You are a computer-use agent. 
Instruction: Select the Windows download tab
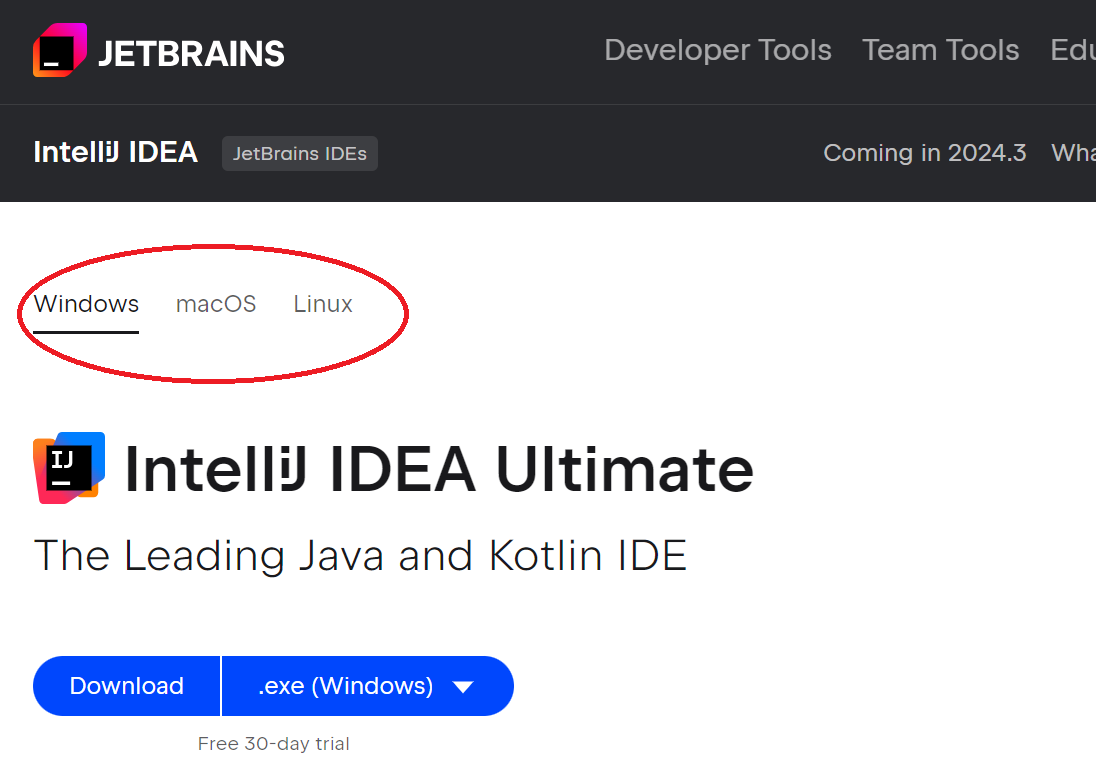85,304
